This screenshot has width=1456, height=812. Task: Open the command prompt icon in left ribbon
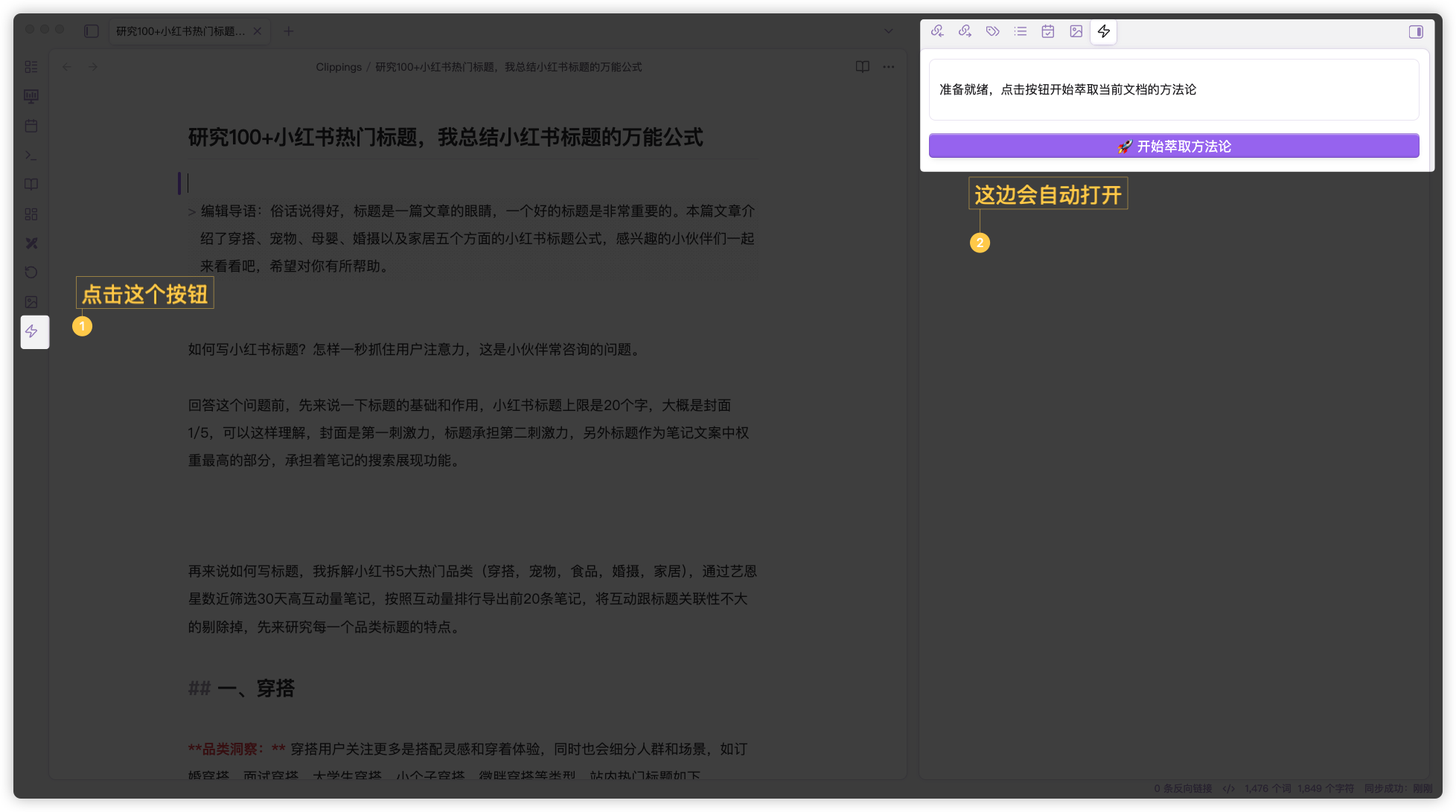point(31,156)
